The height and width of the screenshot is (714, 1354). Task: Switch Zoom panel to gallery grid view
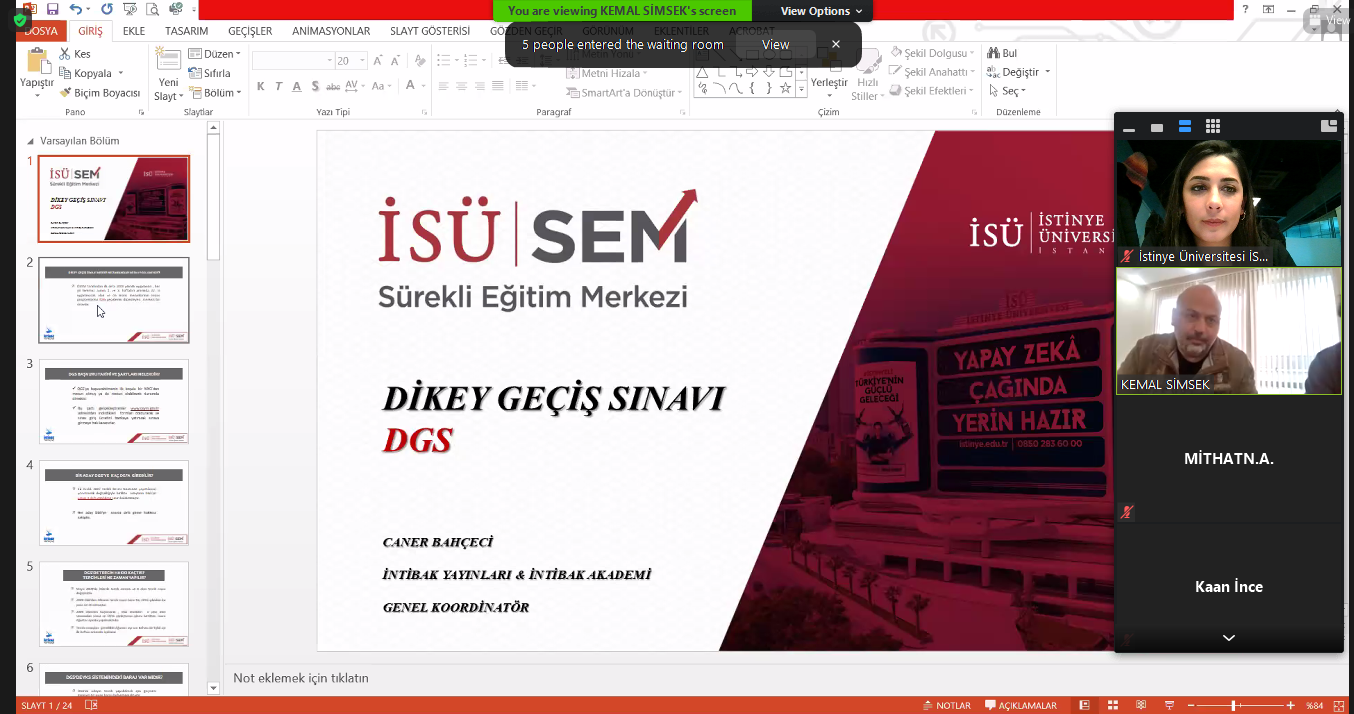tap(1213, 127)
